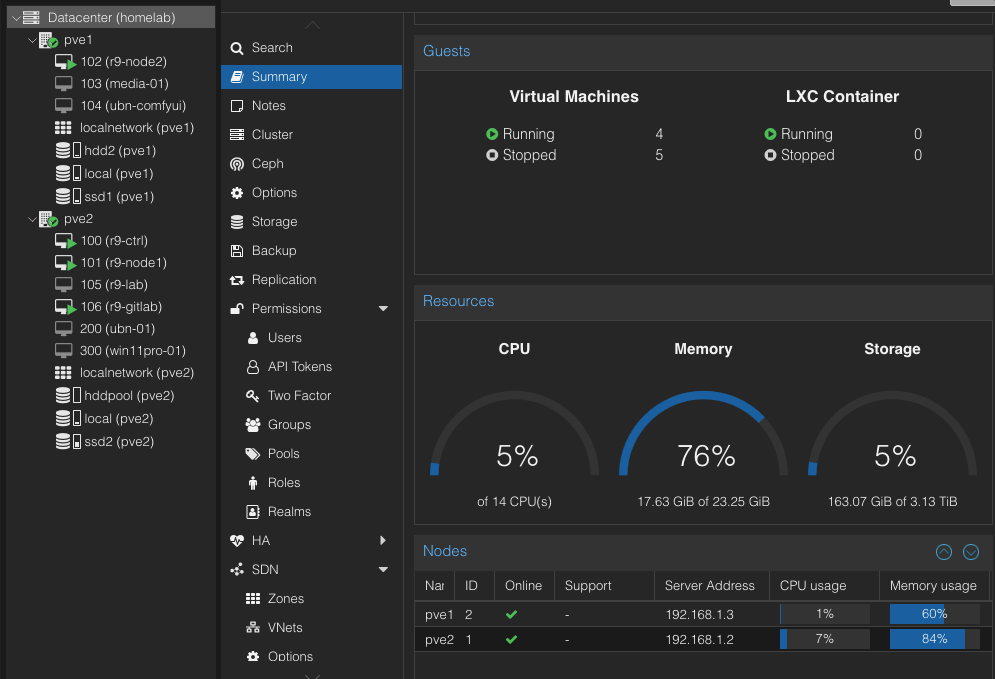Click the Search field in sidebar
Viewport: 995px width, 679px height.
(x=272, y=48)
